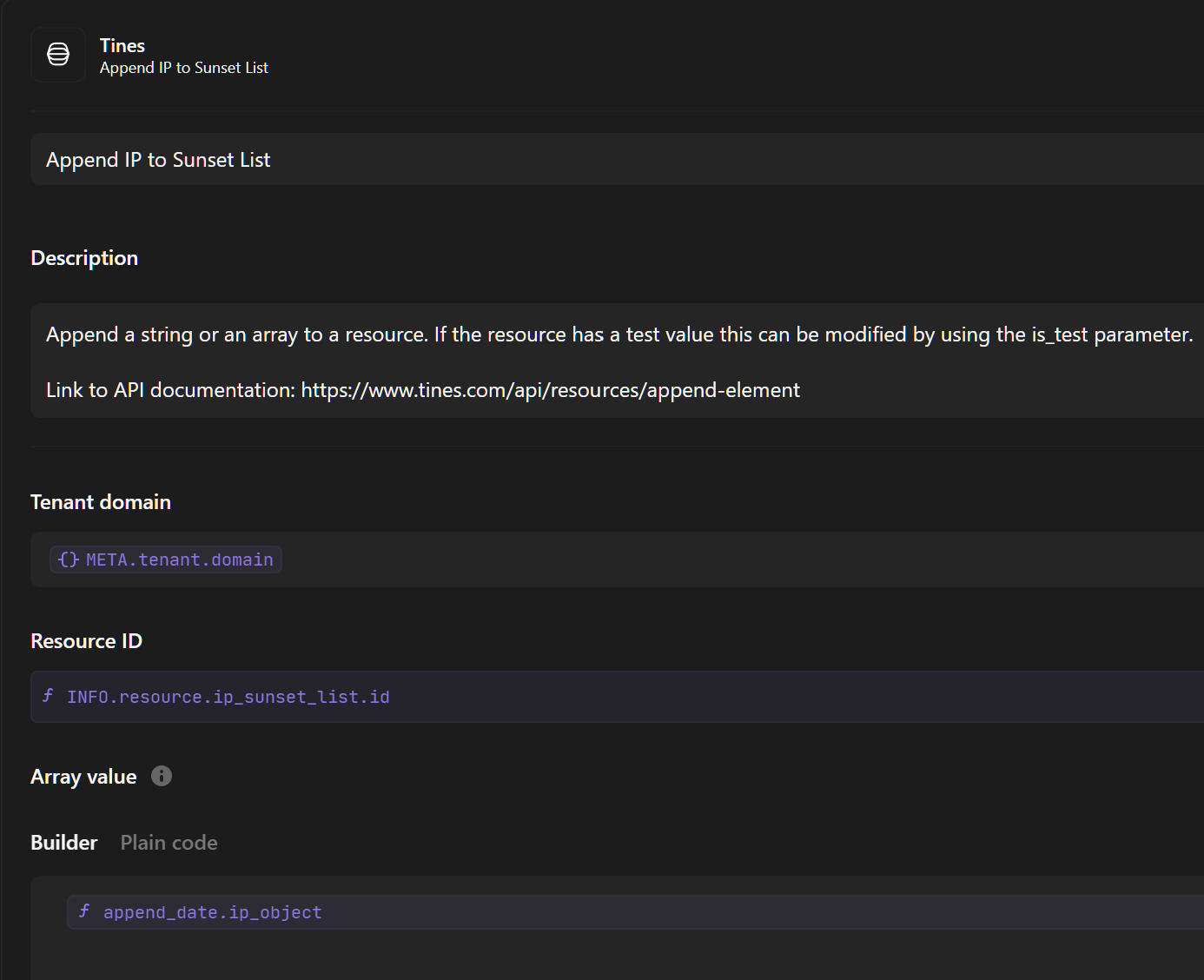Click the formula icon in Resource ID field
This screenshot has height=980, width=1204.
(x=49, y=696)
